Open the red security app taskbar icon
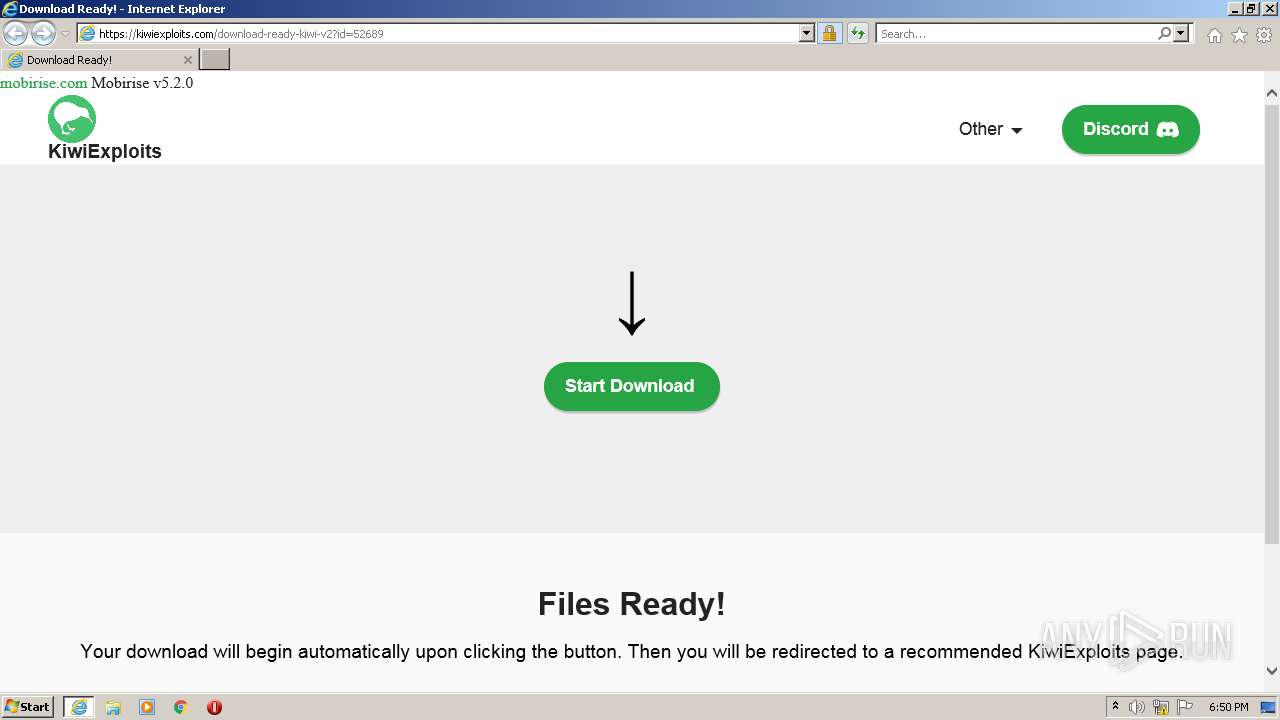This screenshot has height=720, width=1280. click(x=214, y=707)
